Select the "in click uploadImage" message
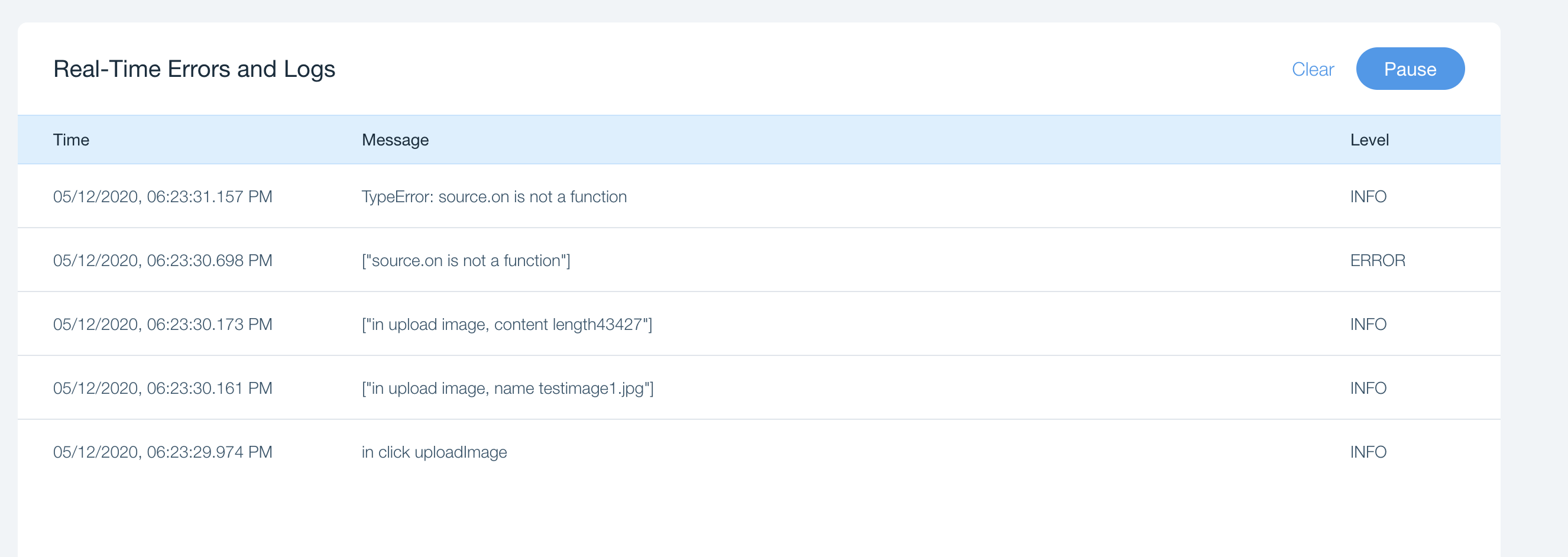 pos(434,452)
